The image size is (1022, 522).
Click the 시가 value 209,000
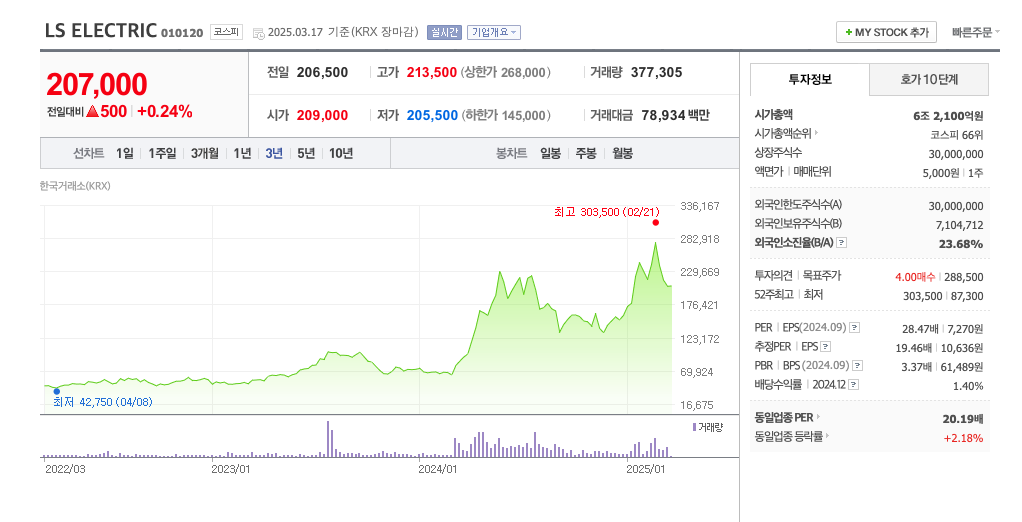(x=322, y=115)
